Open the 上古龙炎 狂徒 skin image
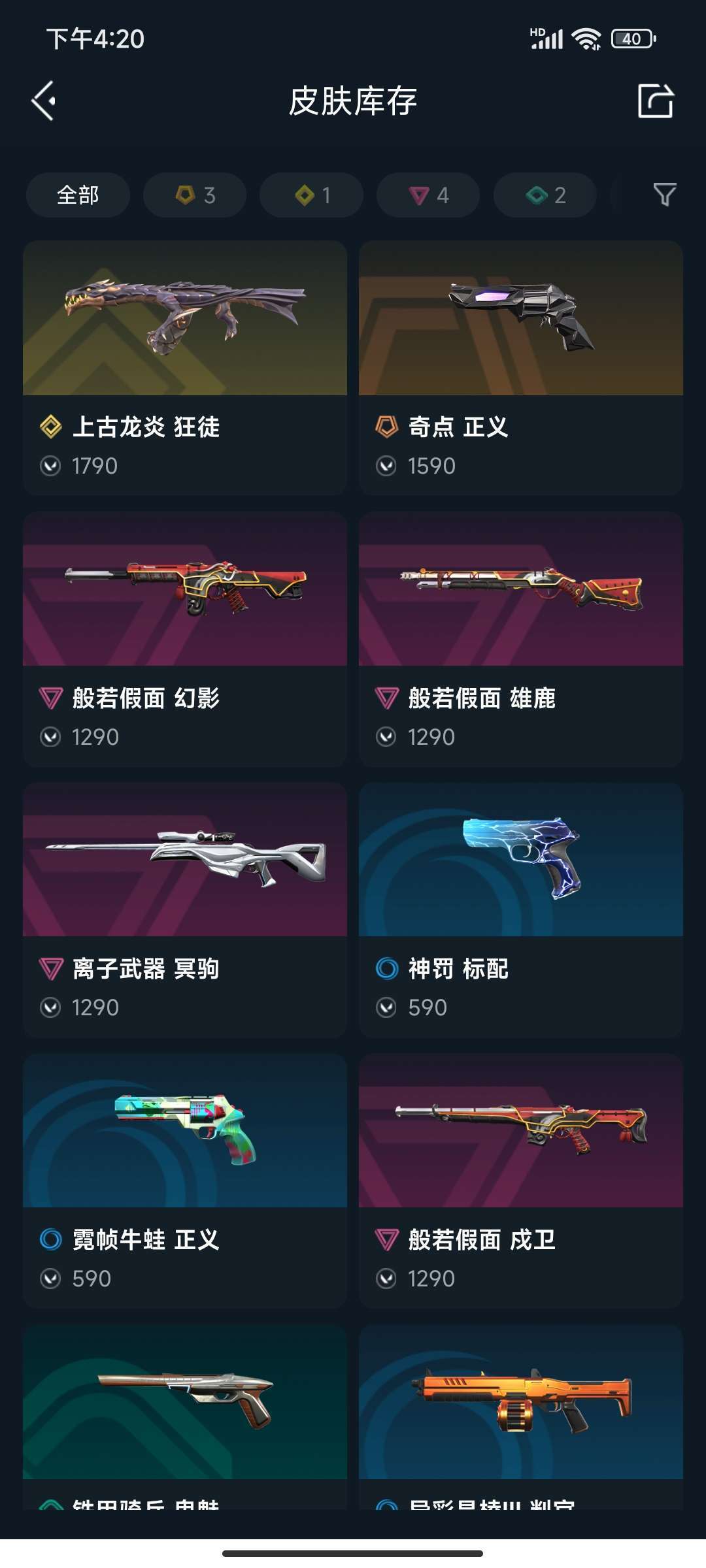Viewport: 706px width, 1568px height. 185,318
